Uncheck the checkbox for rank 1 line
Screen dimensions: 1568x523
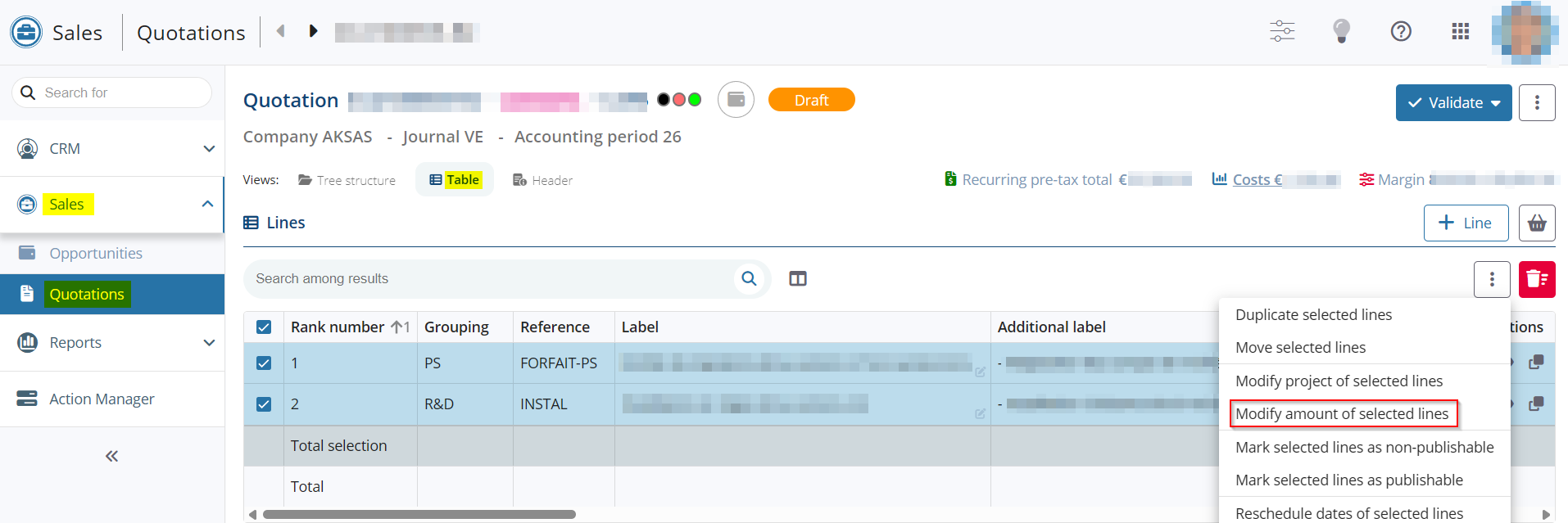click(264, 363)
